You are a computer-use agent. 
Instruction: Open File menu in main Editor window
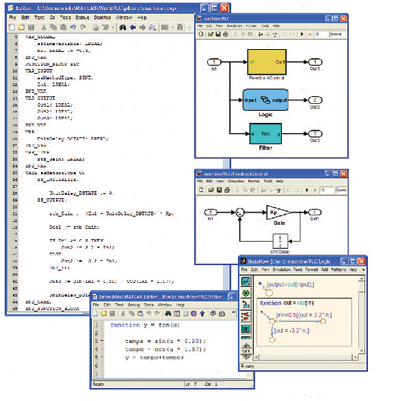(x=13, y=17)
